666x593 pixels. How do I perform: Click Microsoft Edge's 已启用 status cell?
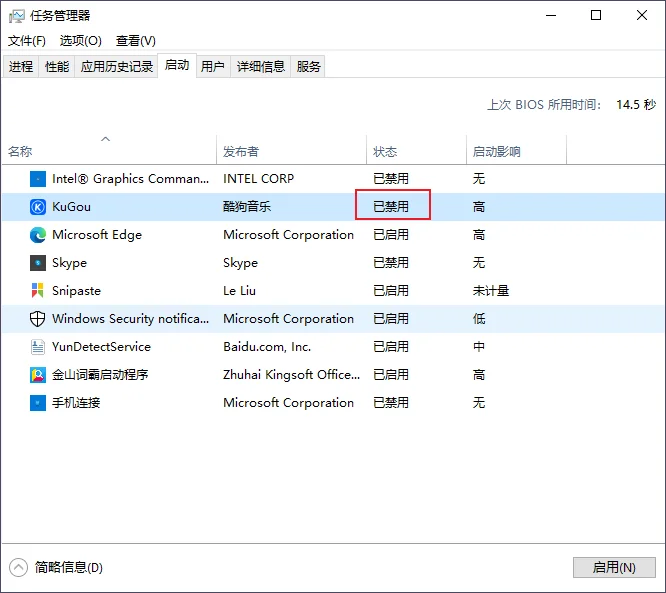[391, 235]
